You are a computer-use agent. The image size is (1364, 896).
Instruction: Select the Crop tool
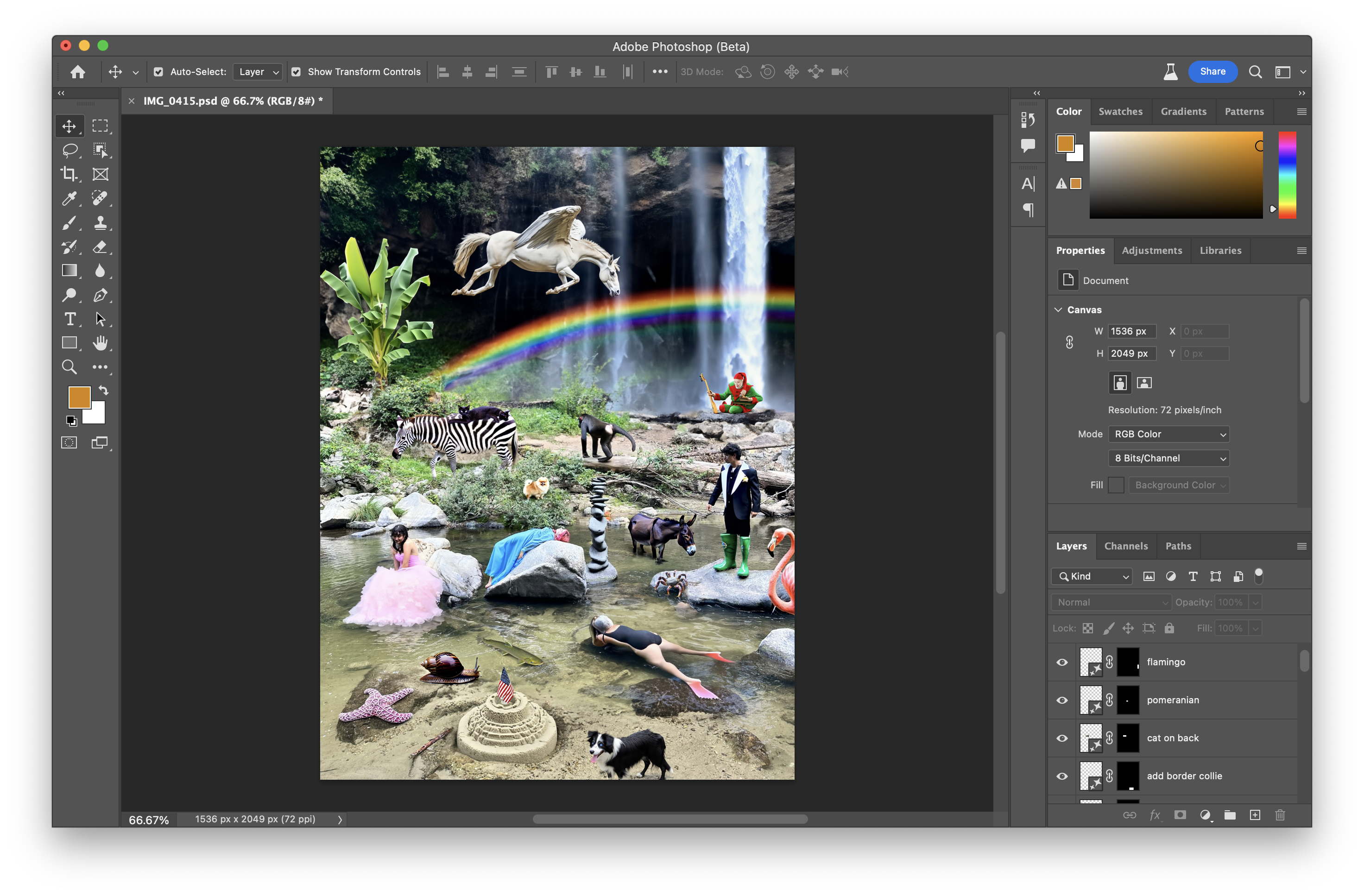click(69, 174)
